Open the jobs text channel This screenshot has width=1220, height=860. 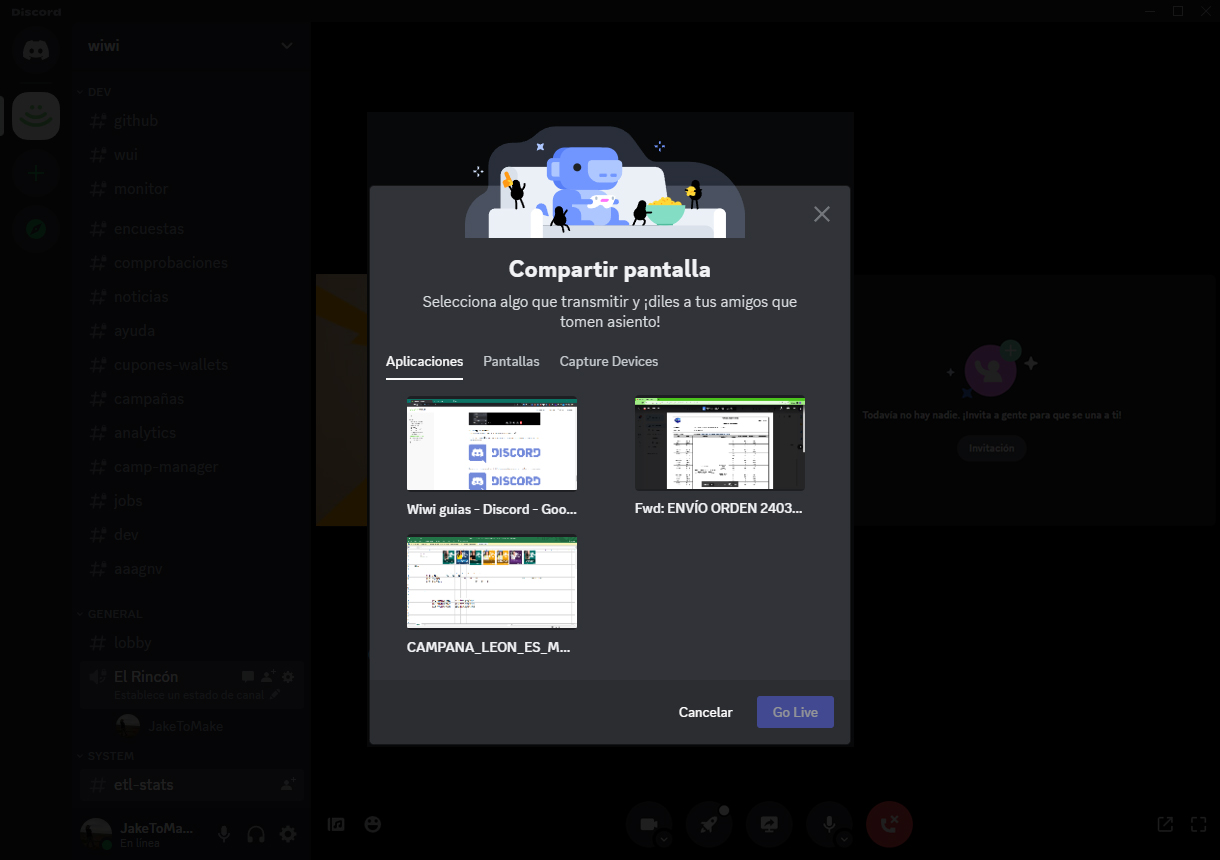(x=190, y=501)
